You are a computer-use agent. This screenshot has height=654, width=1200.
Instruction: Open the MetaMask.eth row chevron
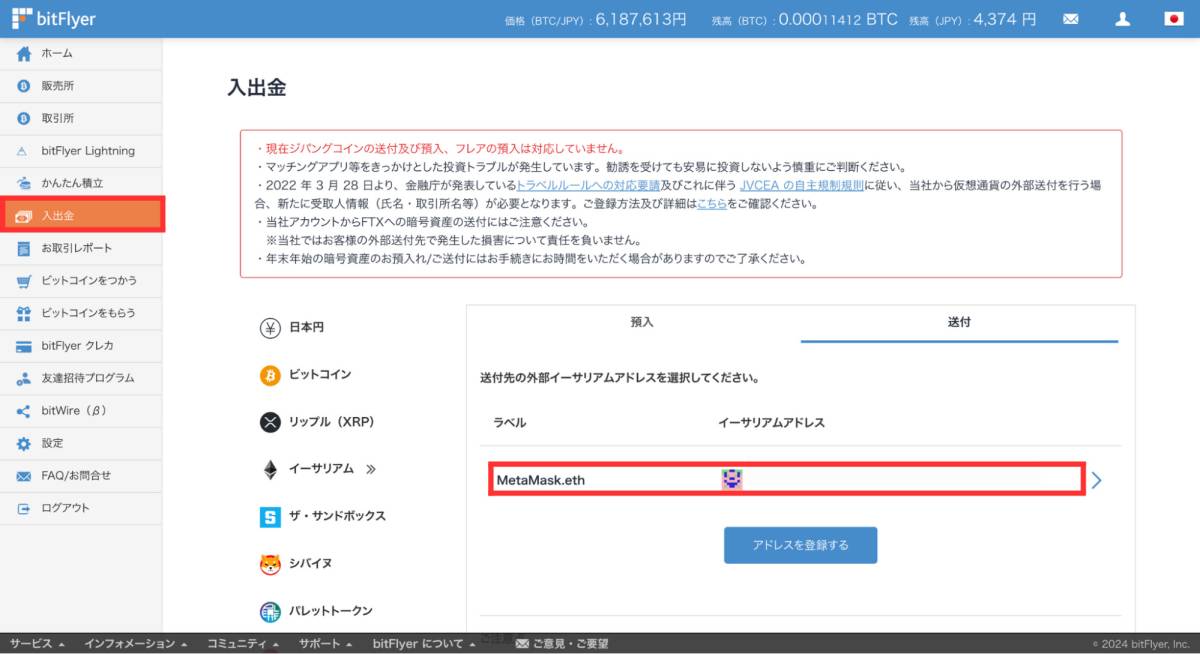click(1096, 480)
